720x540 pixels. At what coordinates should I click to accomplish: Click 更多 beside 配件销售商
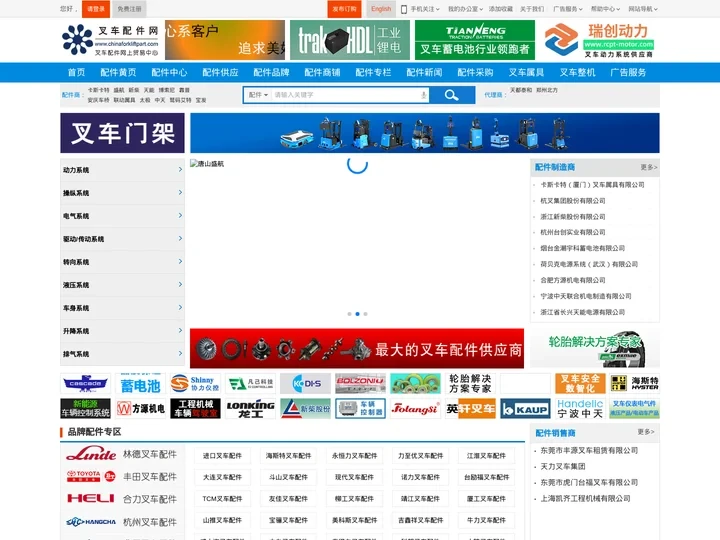pyautogui.click(x=646, y=432)
